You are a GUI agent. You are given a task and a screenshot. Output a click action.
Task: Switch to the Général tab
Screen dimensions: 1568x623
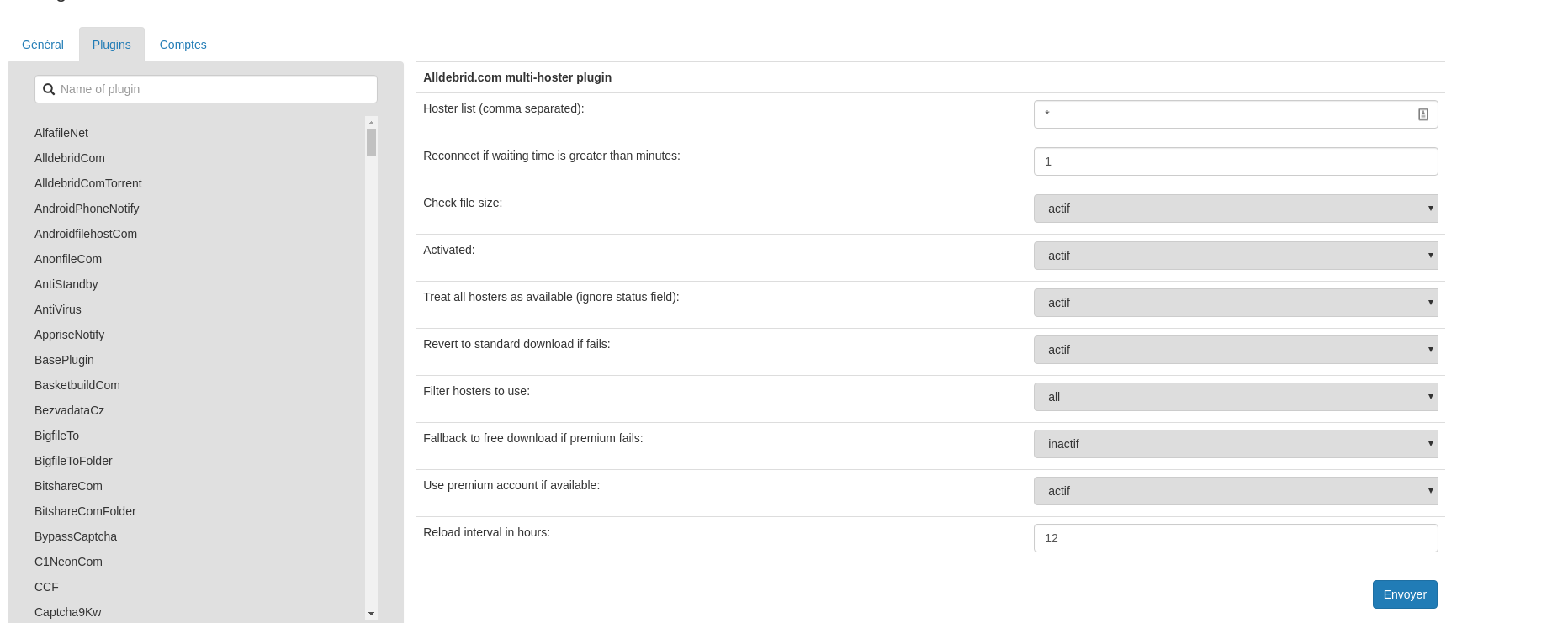tap(42, 44)
